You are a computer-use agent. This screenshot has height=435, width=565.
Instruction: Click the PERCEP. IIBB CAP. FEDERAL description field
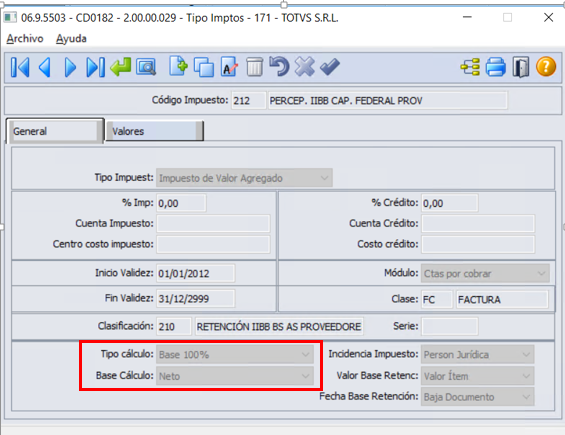coord(388,101)
